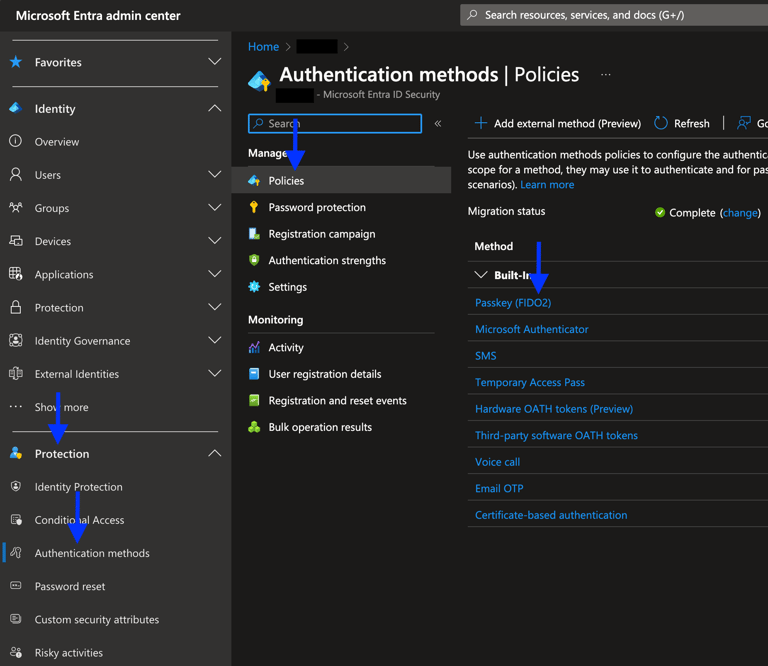Click the Bulk operation results icon

point(254,427)
